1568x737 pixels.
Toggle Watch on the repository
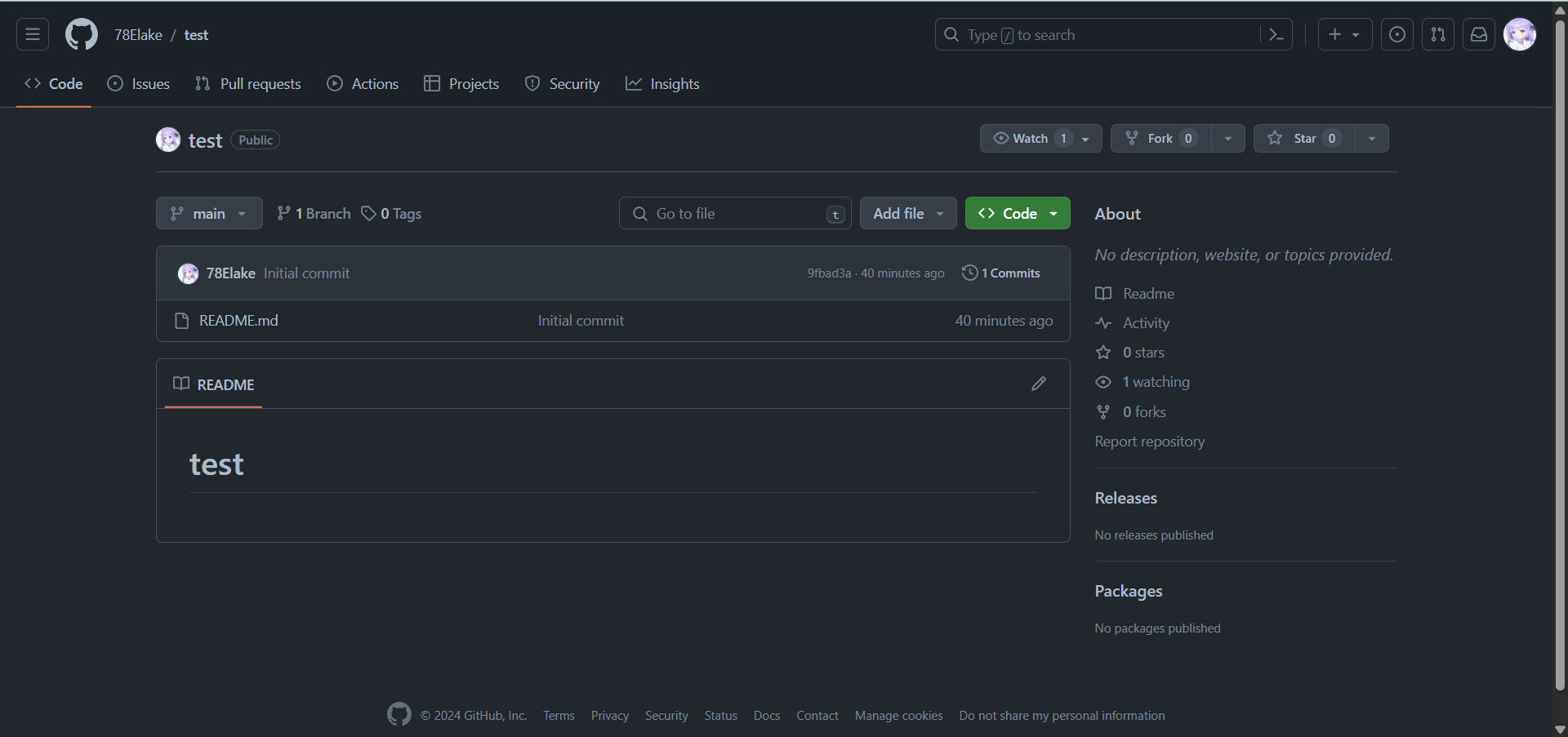[1031, 139]
